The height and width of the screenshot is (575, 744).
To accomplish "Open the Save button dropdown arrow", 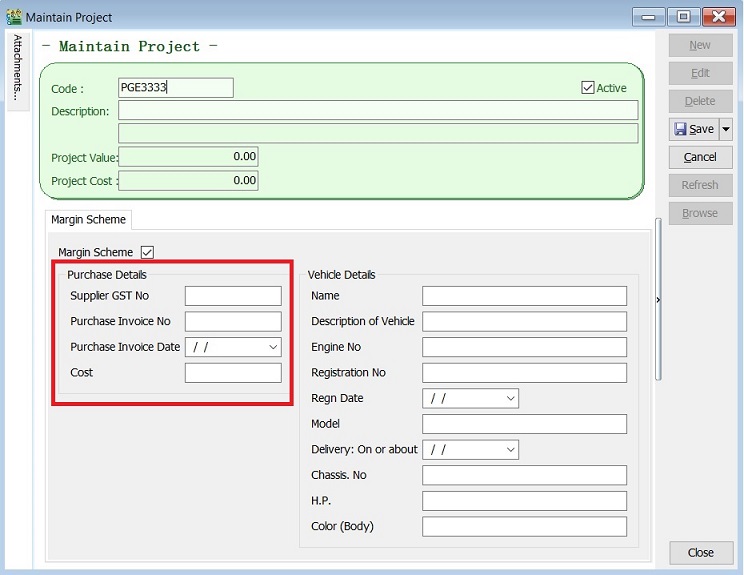I will [x=726, y=129].
